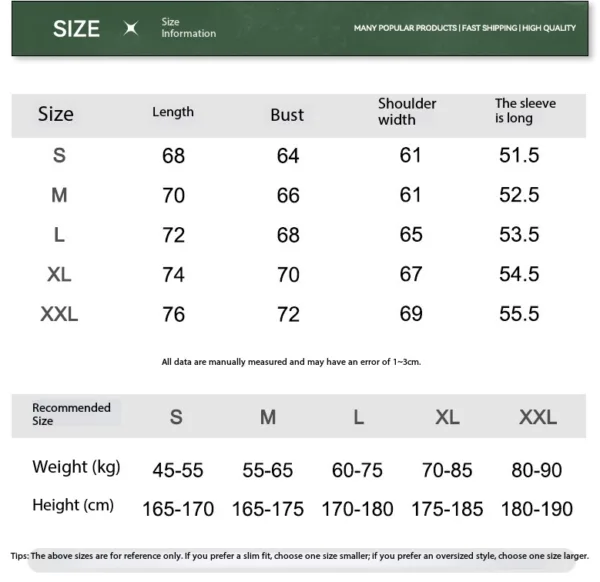Viewport: 600px width, 582px height.
Task: Click the FAST SHIPPING text in banner
Action: point(489,28)
